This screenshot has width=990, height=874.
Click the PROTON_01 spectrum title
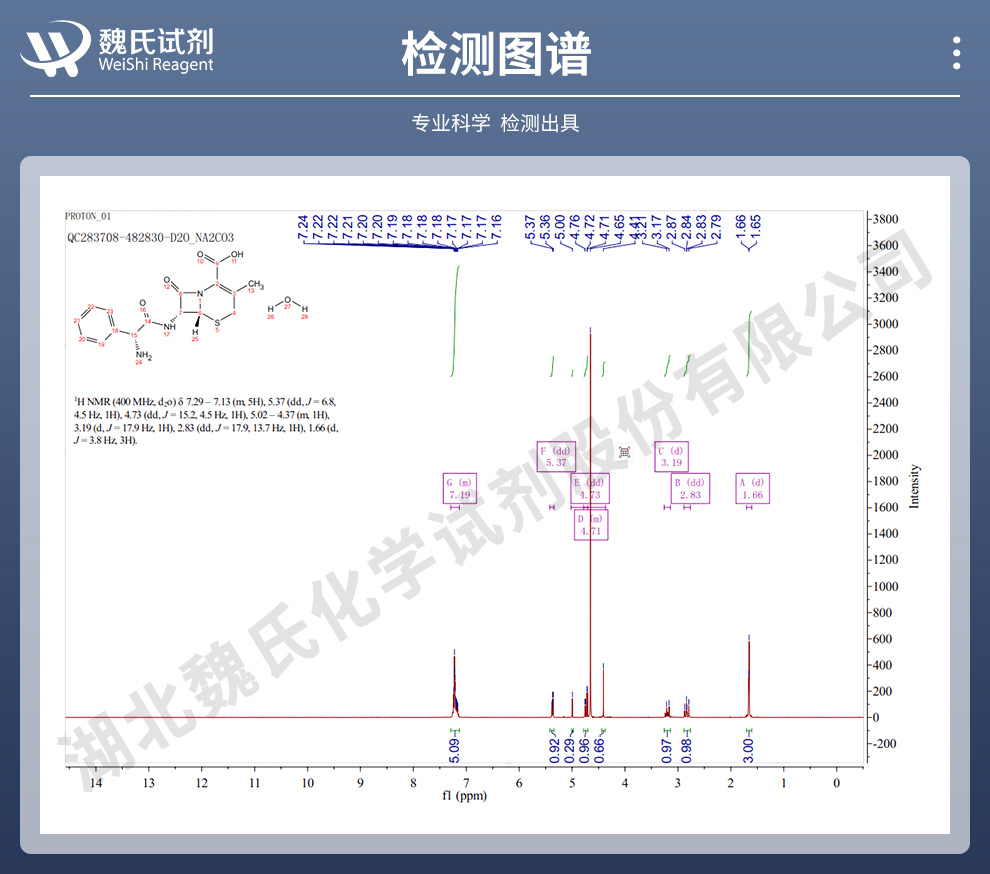88,216
